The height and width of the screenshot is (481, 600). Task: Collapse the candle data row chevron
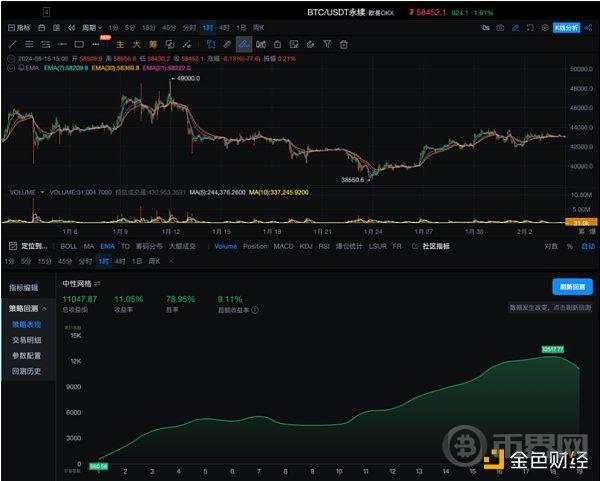[x=11, y=59]
